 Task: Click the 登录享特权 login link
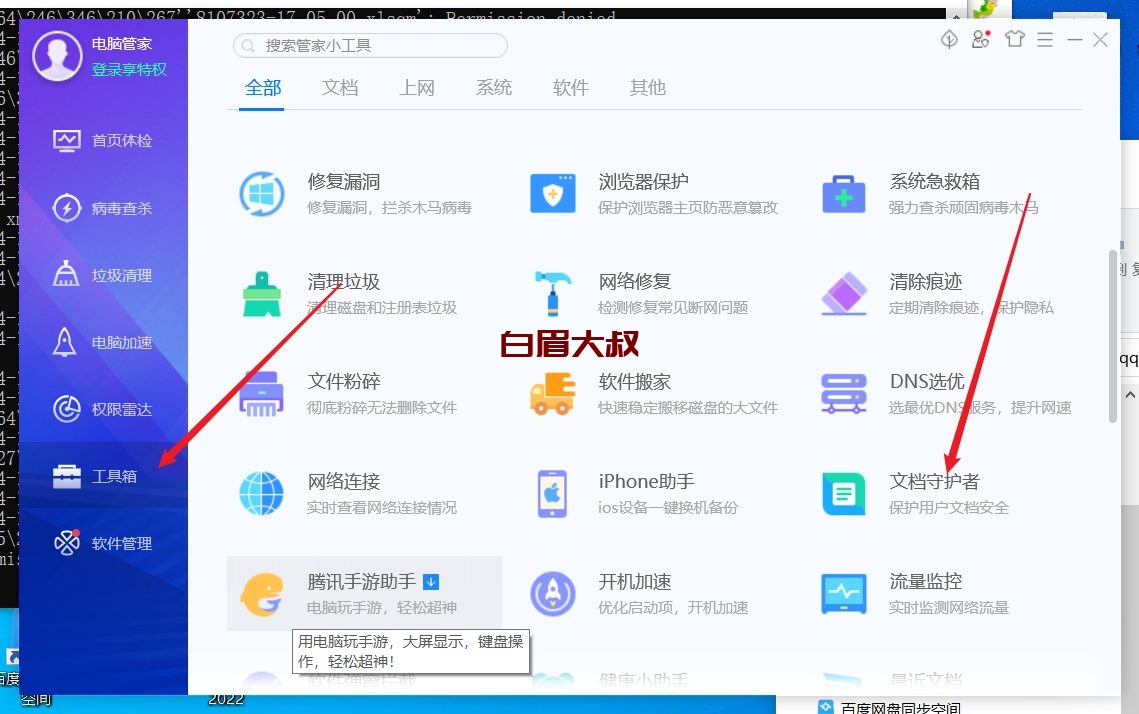(129, 69)
